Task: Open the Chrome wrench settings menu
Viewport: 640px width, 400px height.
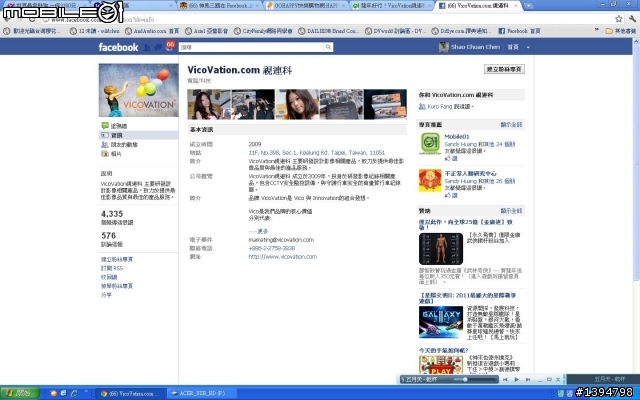Action: click(x=633, y=19)
